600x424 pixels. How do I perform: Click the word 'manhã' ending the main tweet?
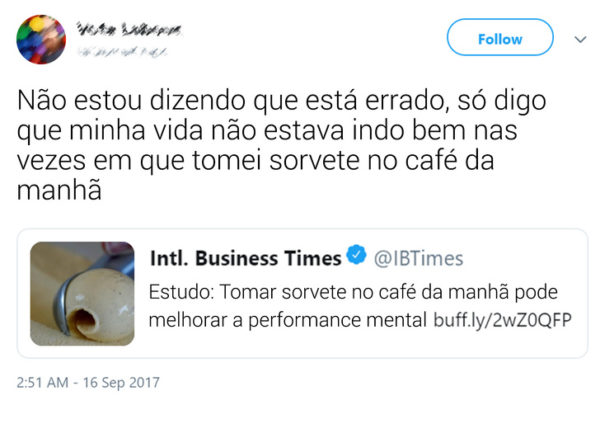pyautogui.click(x=59, y=189)
